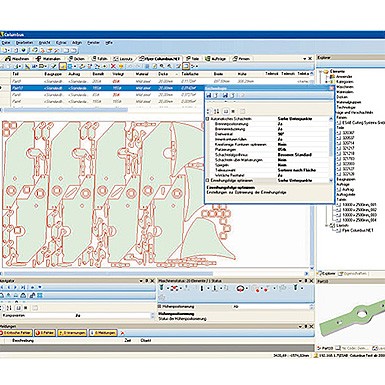Viewport: 385px width, 385px height.
Task: Click the alphabetical sort icon in nesting dialog
Action: point(217,111)
